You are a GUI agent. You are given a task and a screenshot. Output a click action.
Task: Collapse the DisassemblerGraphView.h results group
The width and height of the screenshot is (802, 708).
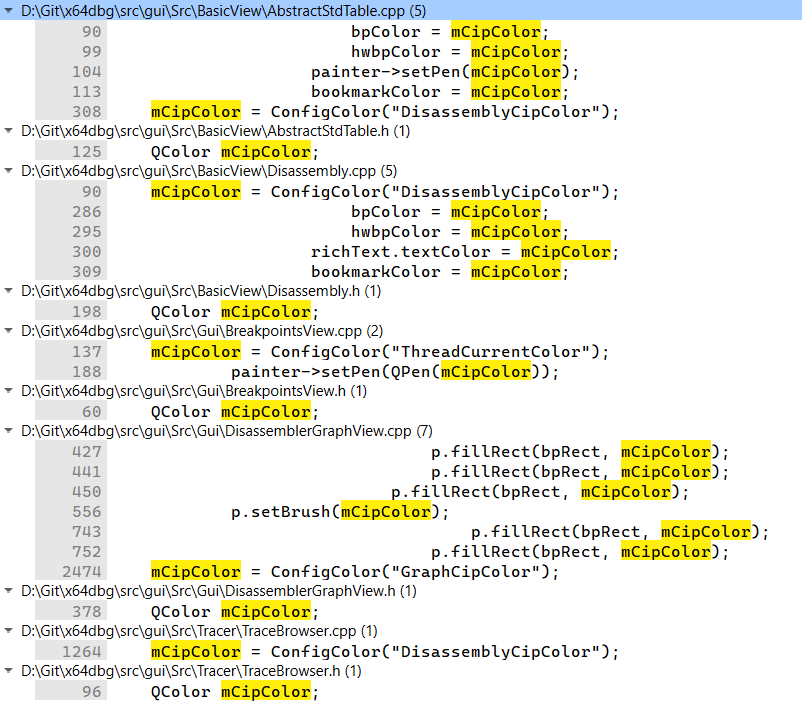[x=8, y=591]
